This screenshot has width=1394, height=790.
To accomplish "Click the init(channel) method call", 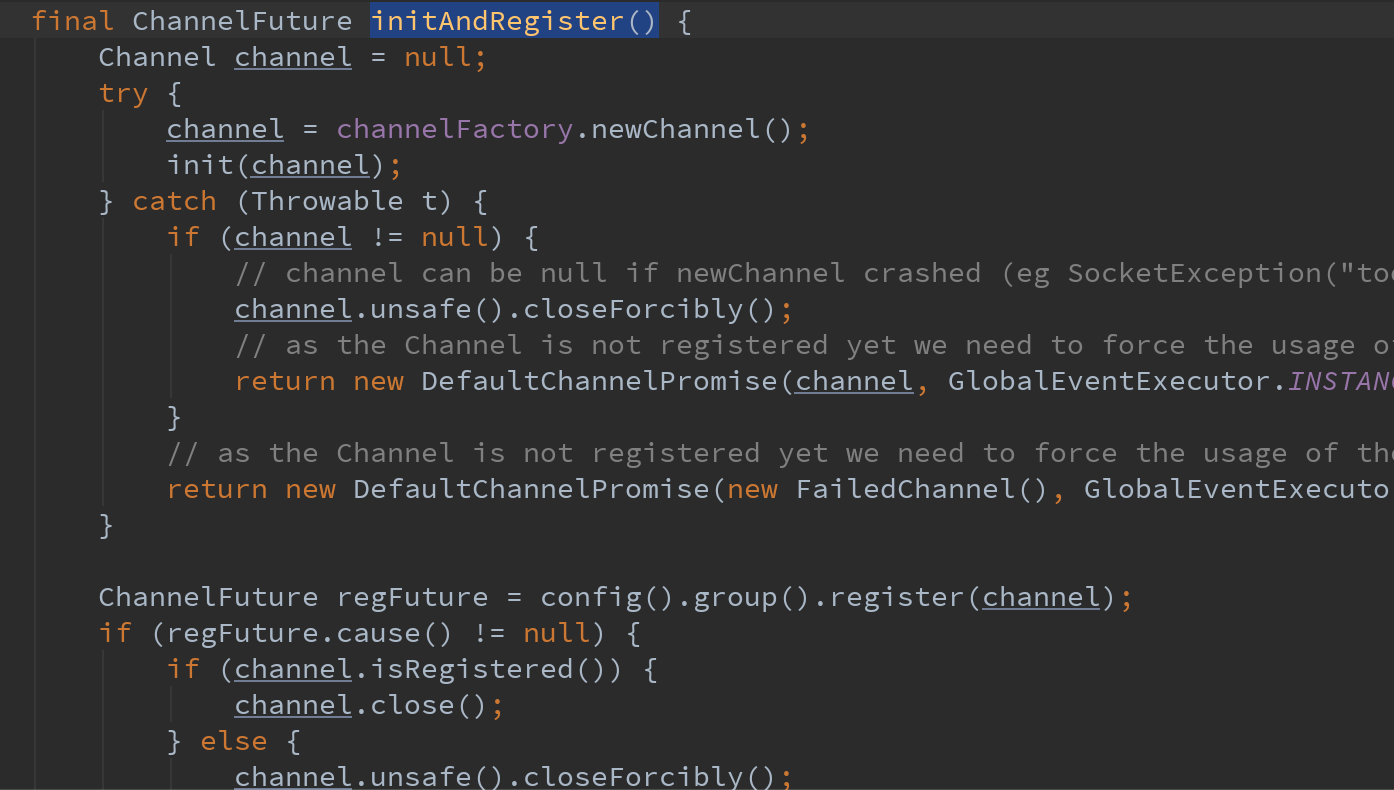I will tap(276, 165).
